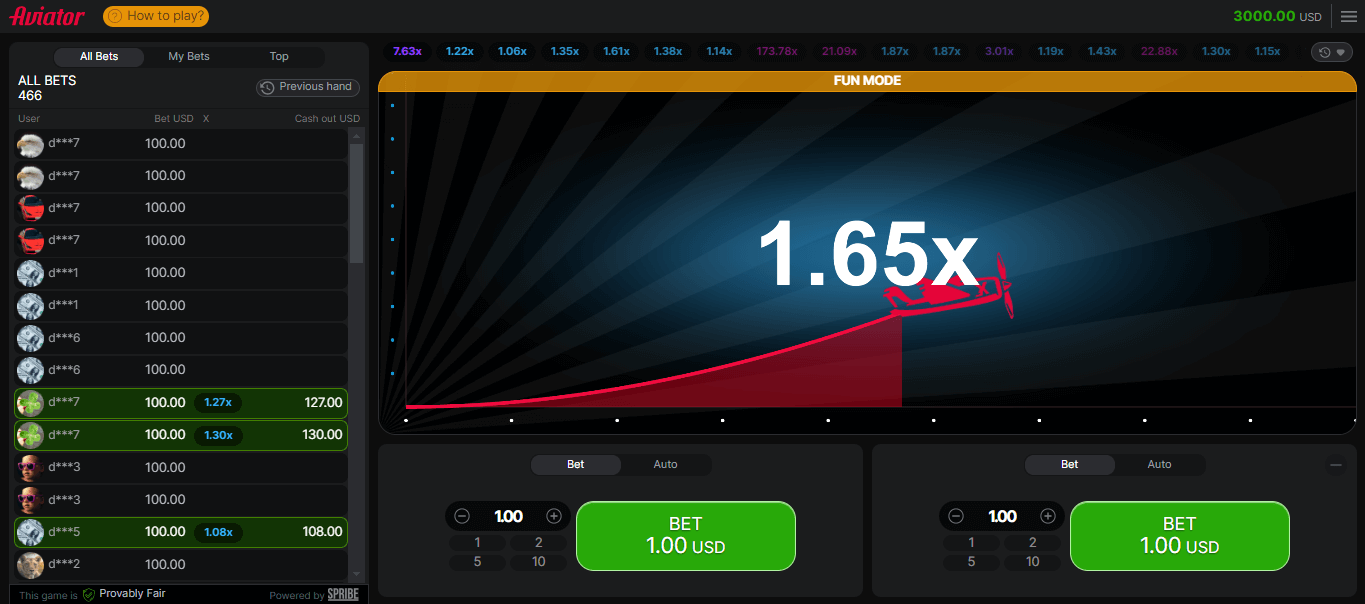Click the Aviator logo
Screen dimensions: 1365x604
(47, 16)
